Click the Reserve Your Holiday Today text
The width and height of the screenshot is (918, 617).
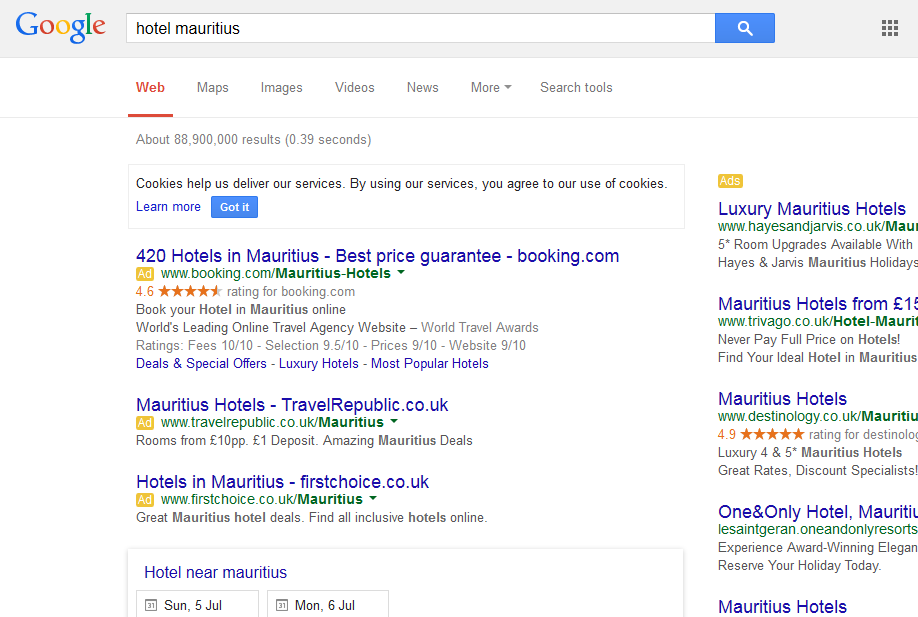pyautogui.click(x=799, y=565)
